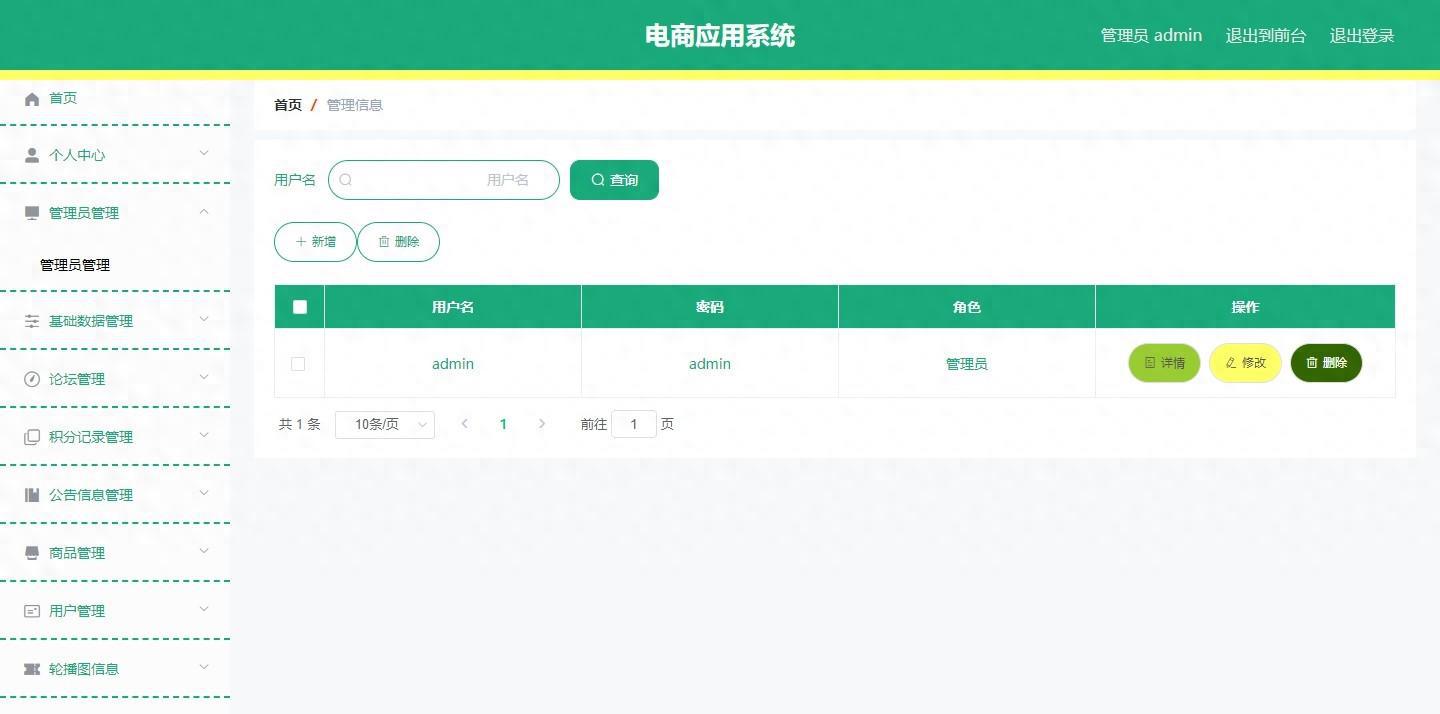Screen dimensions: 1440x714
Task: Click the 操作 column header
Action: click(1245, 307)
